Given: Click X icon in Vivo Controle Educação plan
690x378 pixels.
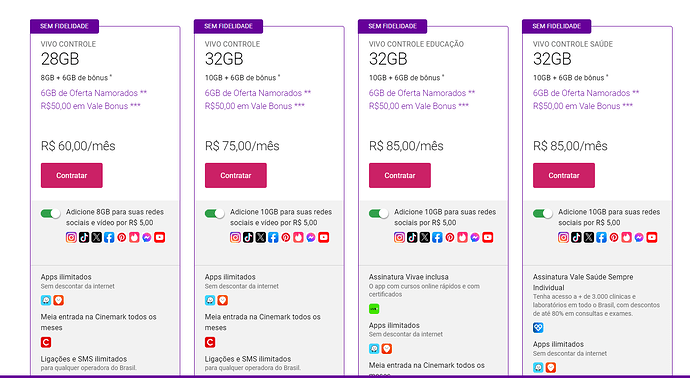Looking at the screenshot, I should [x=425, y=238].
